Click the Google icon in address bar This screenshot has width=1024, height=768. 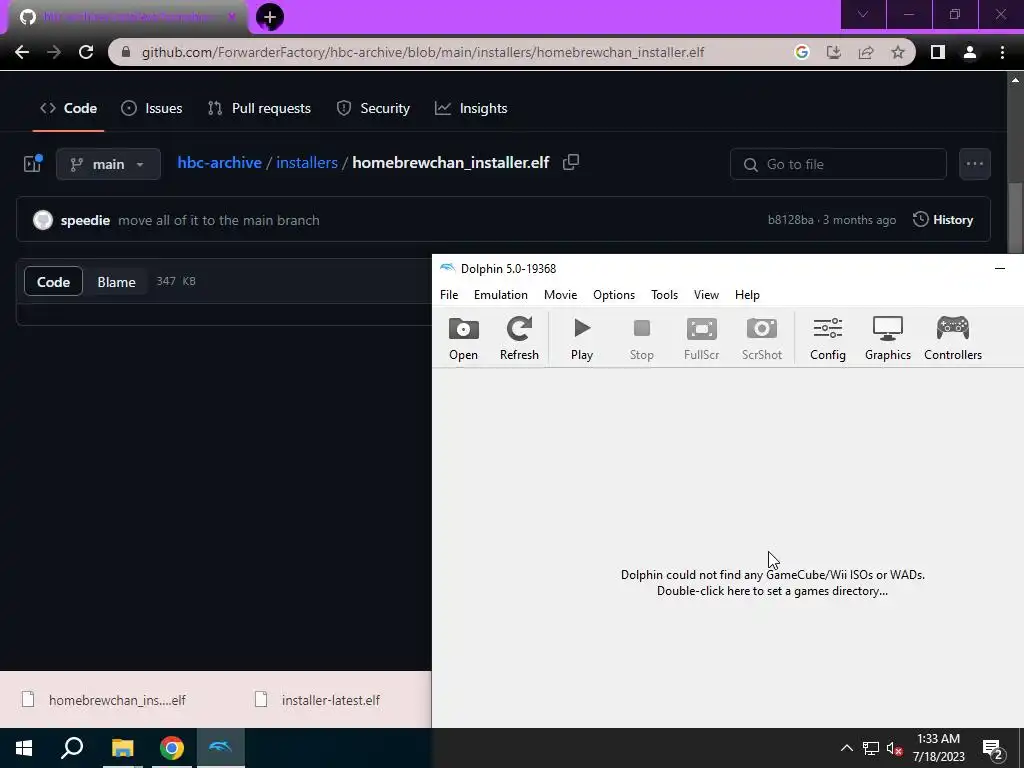click(x=802, y=52)
